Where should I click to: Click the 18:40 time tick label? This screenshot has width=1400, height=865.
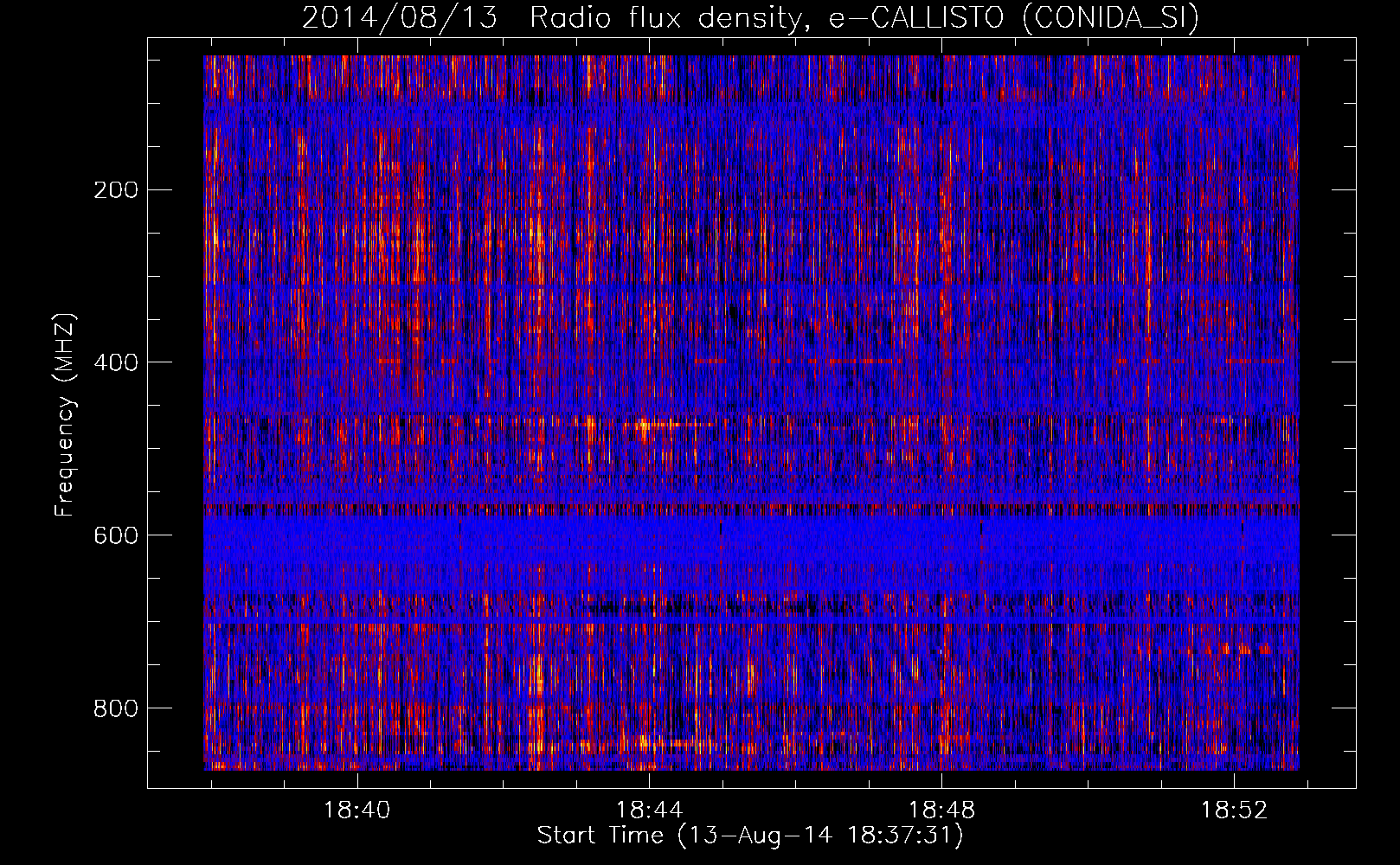click(356, 810)
